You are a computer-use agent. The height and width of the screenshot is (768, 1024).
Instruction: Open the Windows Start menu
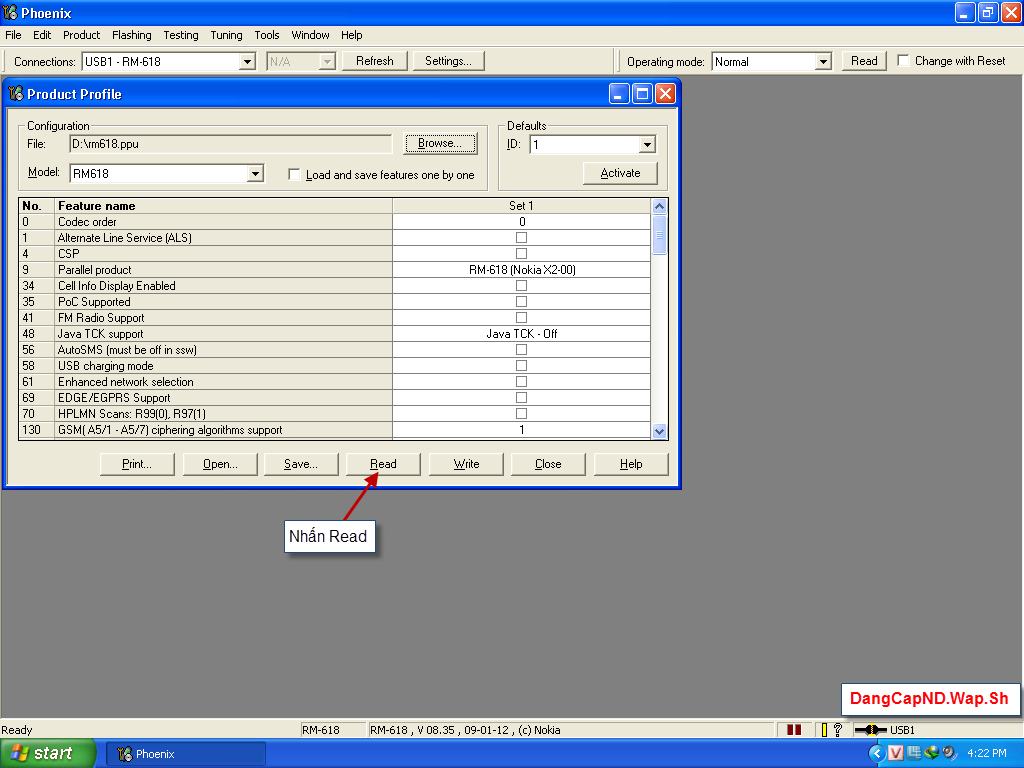pyautogui.click(x=47, y=754)
